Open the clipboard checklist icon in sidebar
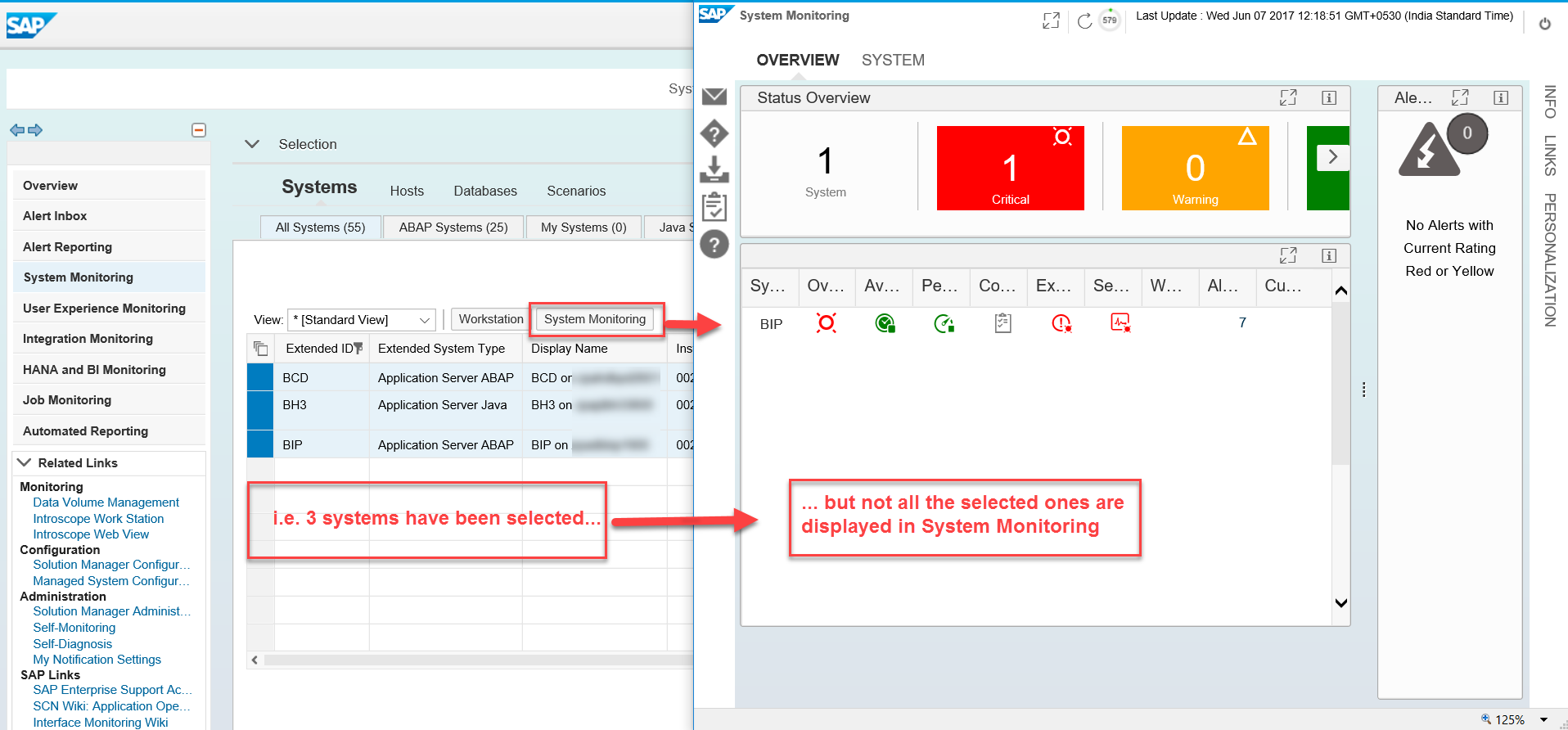The width and height of the screenshot is (1568, 730). (714, 206)
